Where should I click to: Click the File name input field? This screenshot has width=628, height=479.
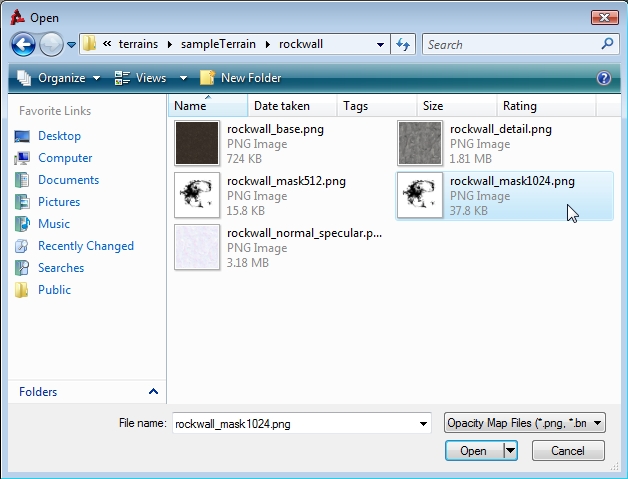click(x=296, y=424)
